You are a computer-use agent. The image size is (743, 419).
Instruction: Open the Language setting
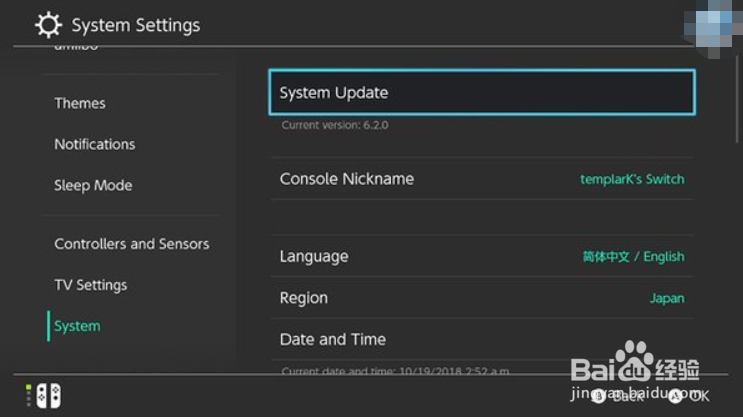pyautogui.click(x=314, y=256)
